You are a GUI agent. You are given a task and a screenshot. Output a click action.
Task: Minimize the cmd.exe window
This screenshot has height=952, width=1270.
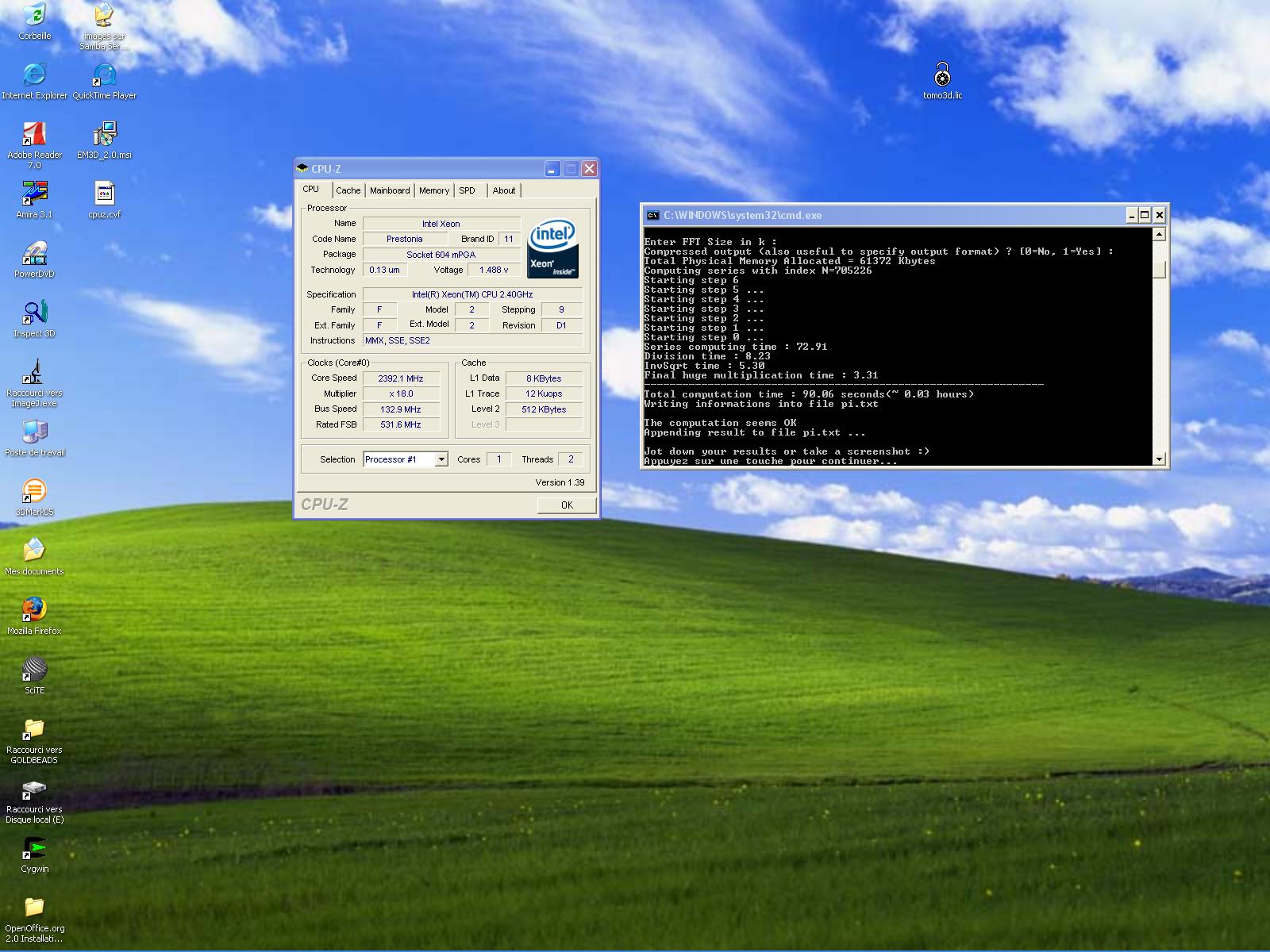pos(1132,215)
